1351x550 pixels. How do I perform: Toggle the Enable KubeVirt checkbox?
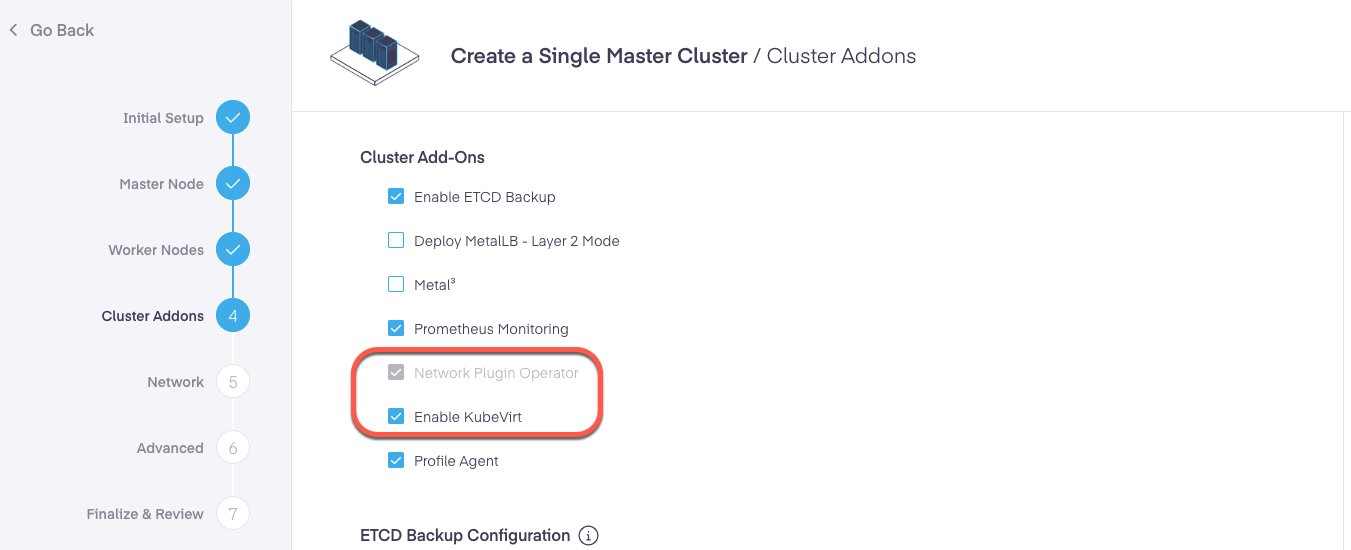click(396, 417)
